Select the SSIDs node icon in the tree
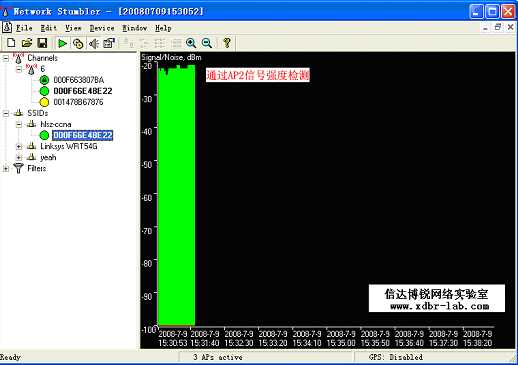Screen dimensions: 518x365 coord(18,113)
